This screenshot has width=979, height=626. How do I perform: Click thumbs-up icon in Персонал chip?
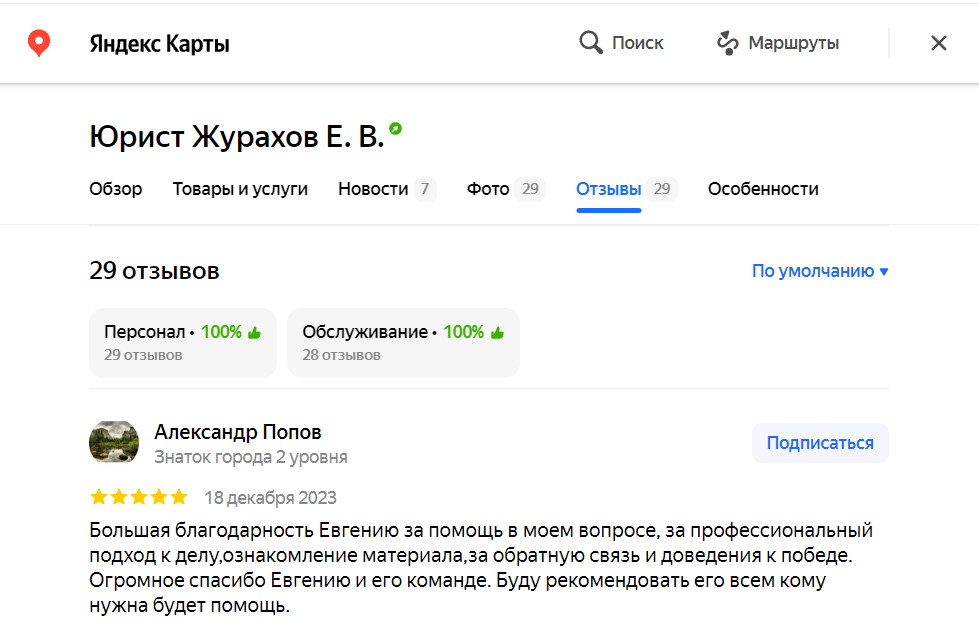tap(254, 333)
